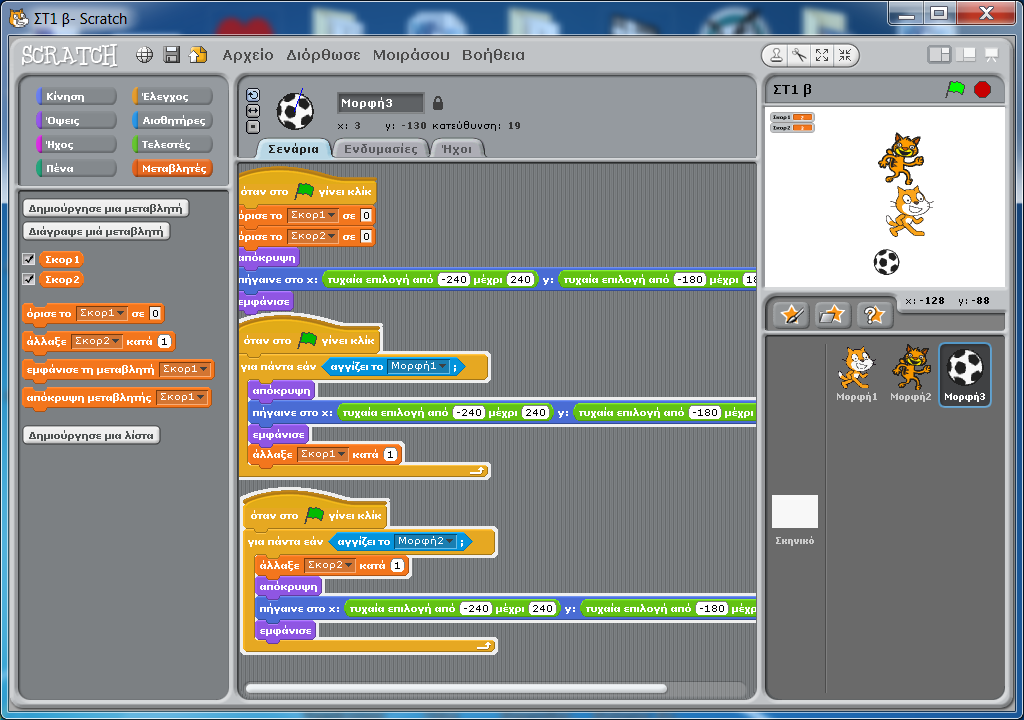
Task: Open the Κίνηση block category
Action: [76, 97]
